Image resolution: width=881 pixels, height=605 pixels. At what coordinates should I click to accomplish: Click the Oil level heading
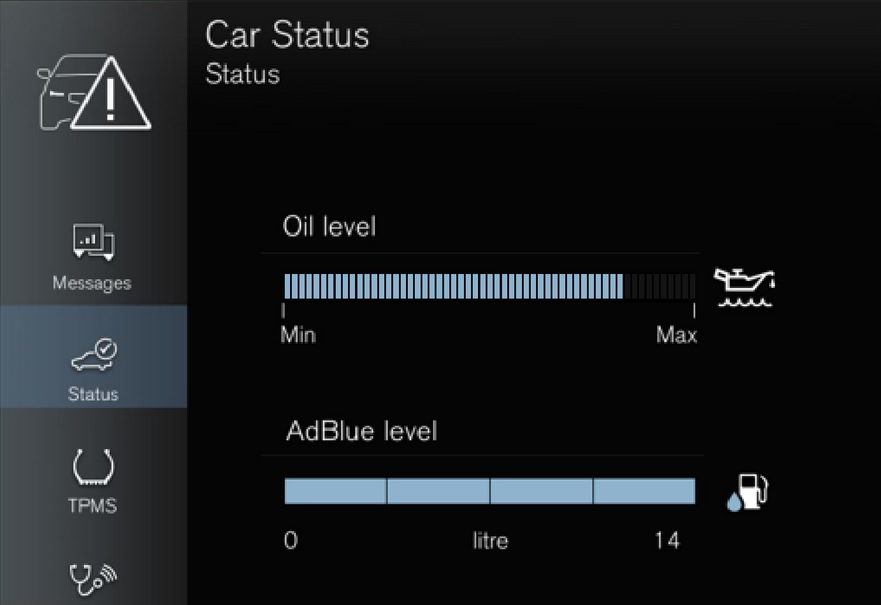329,226
